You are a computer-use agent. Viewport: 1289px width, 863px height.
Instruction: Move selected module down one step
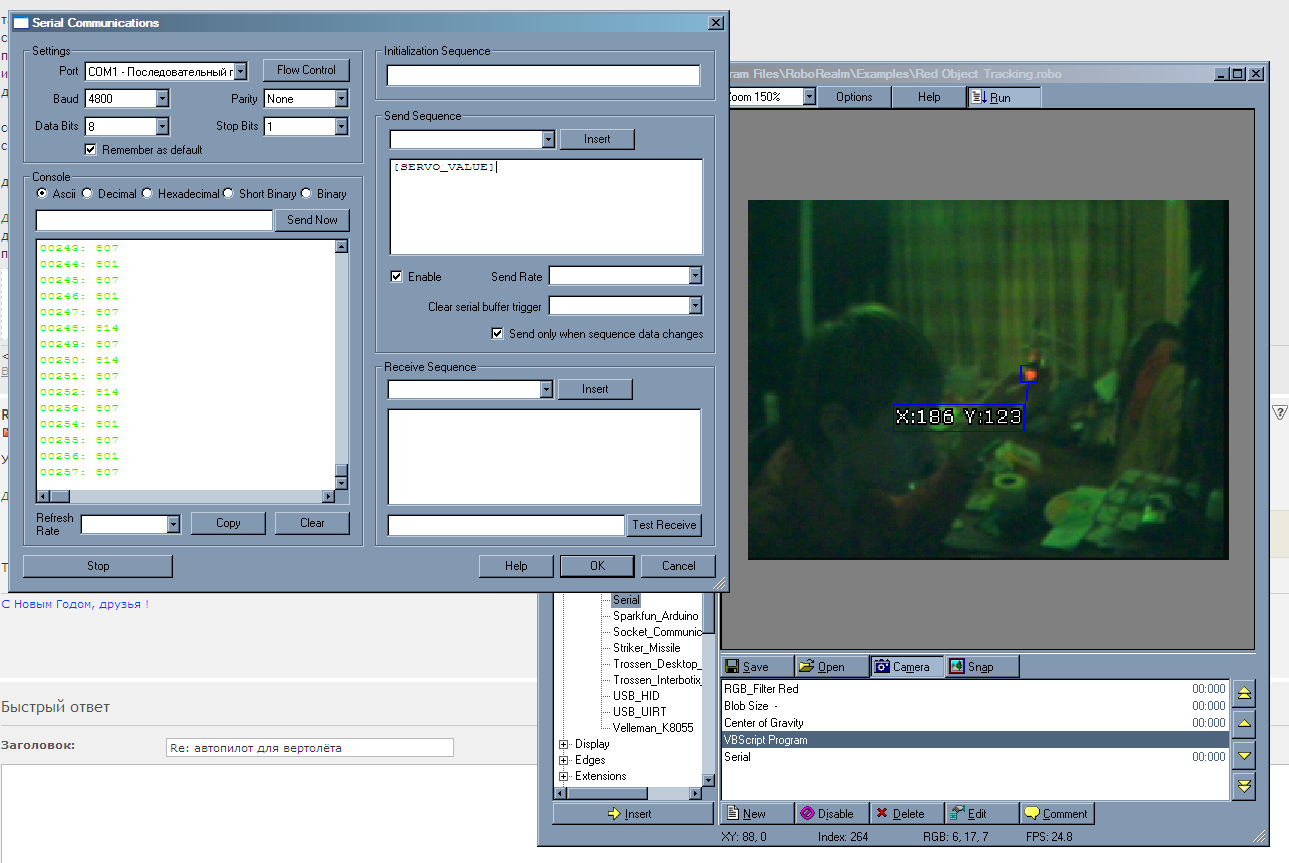[x=1244, y=755]
